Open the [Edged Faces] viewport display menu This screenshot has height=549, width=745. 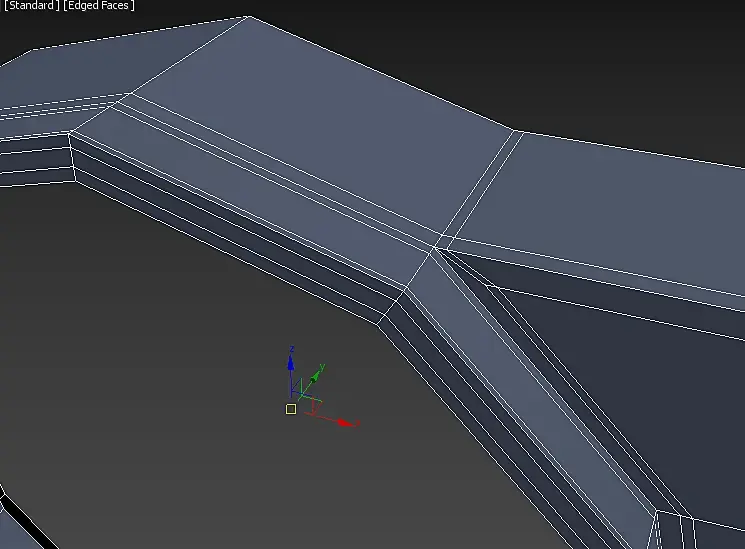[x=99, y=5]
